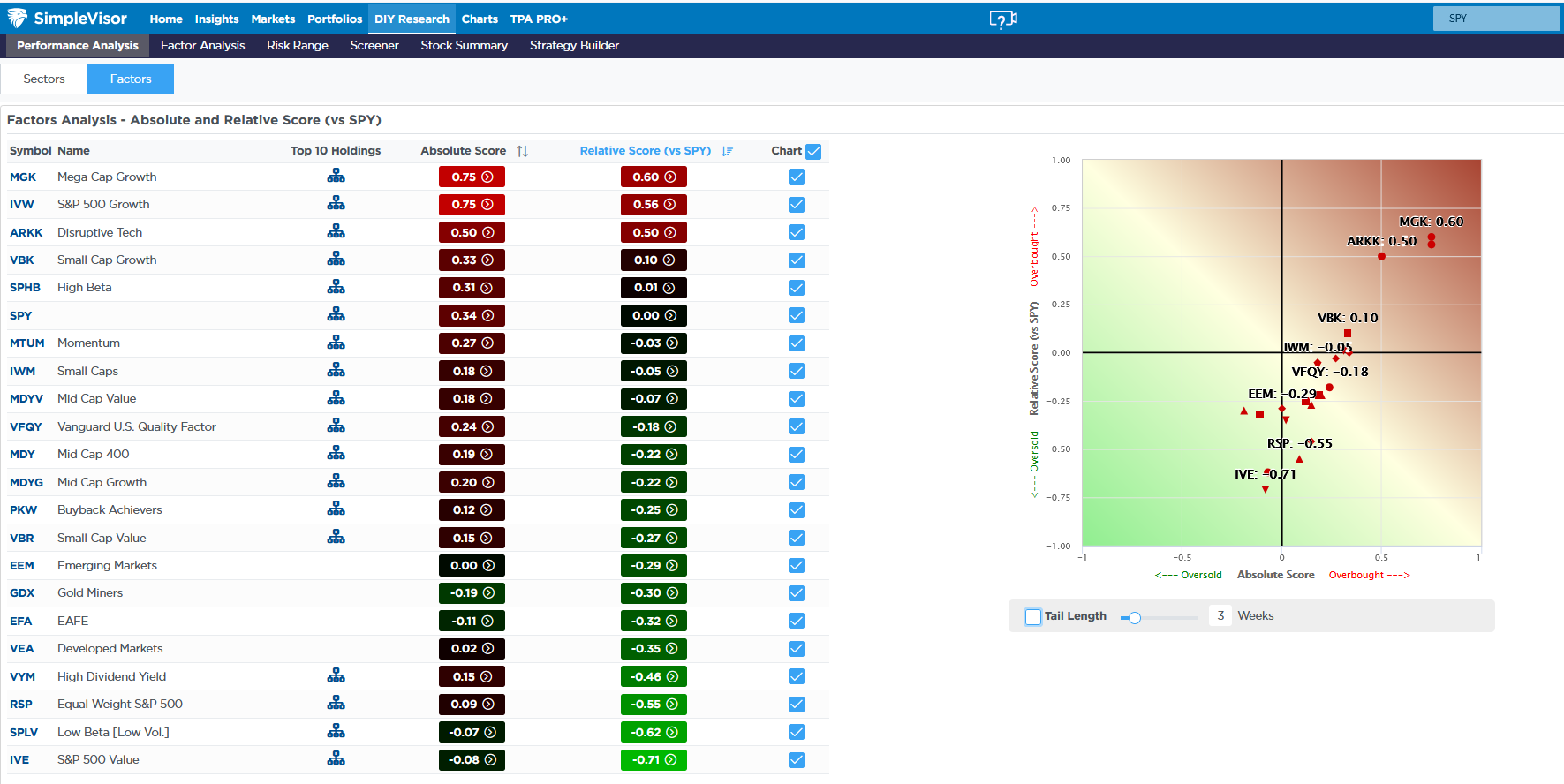Show holdings icon for MDYG Mid Cap Growth

pyautogui.click(x=336, y=481)
